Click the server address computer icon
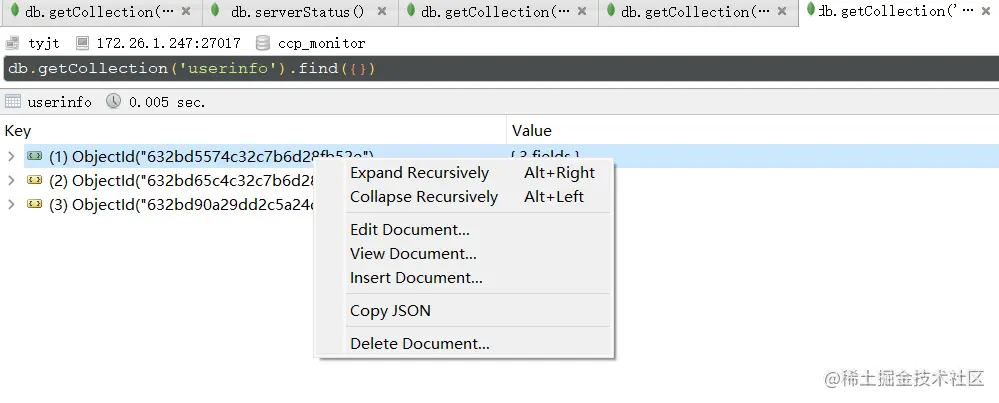The height and width of the screenshot is (403, 999). coord(83,44)
